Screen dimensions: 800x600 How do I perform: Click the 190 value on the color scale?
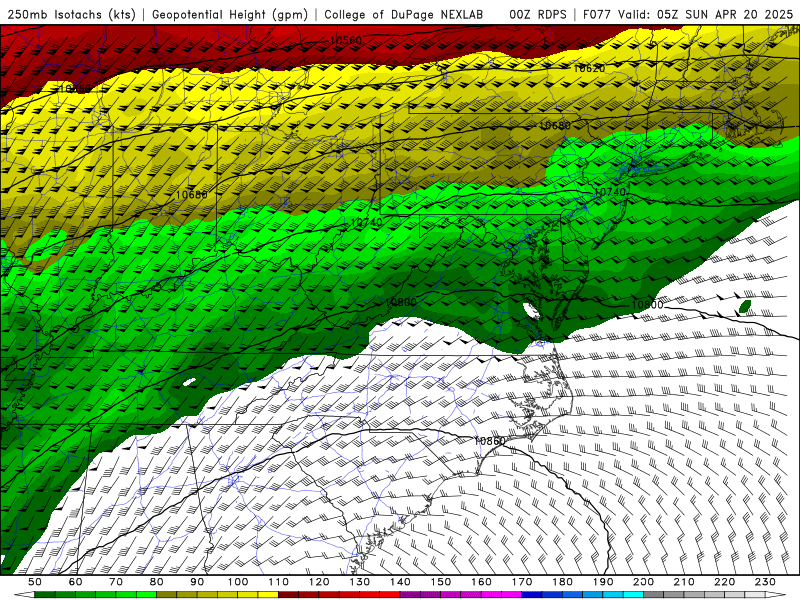click(x=603, y=582)
